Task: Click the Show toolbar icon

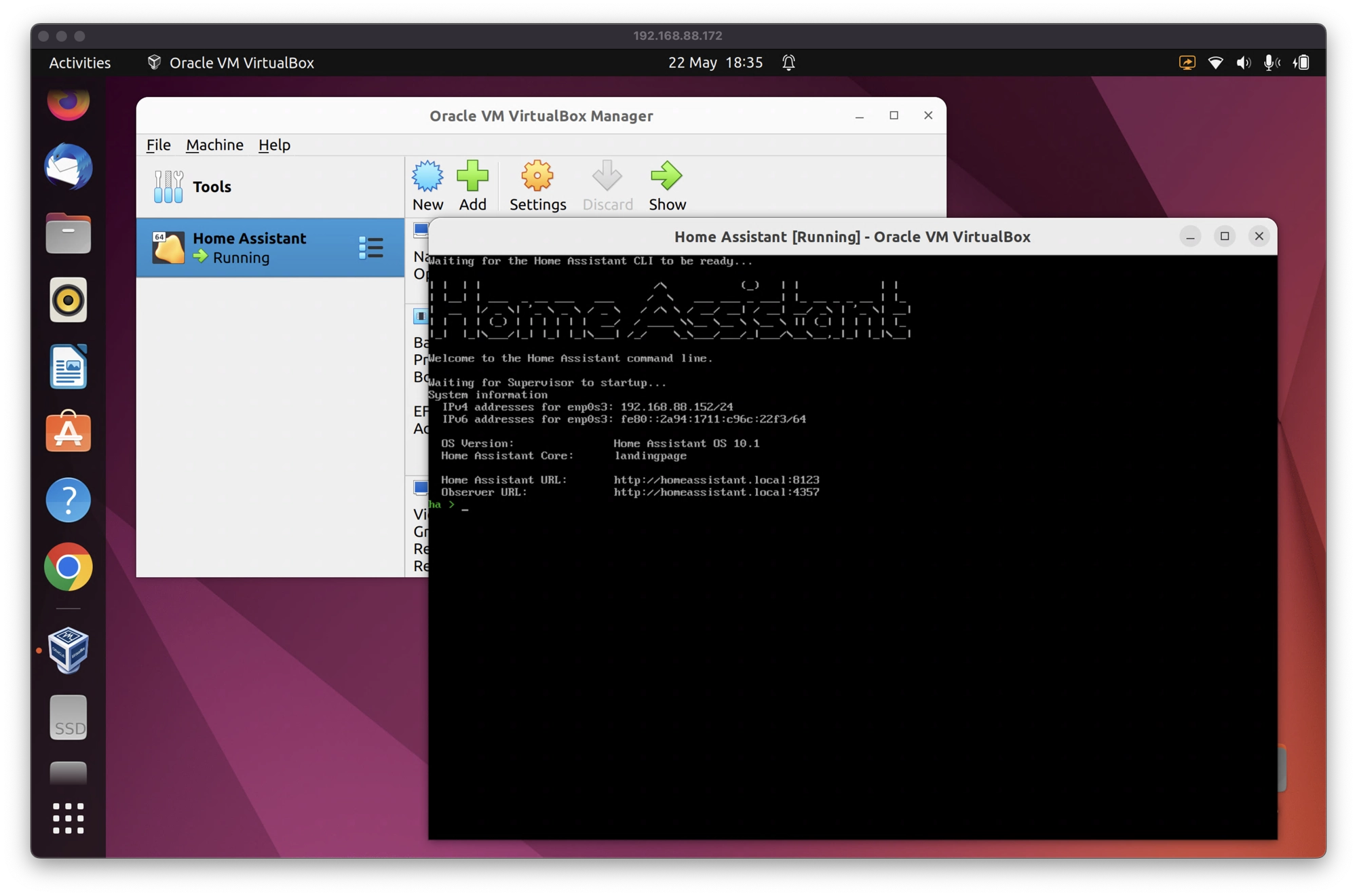Action: click(667, 186)
